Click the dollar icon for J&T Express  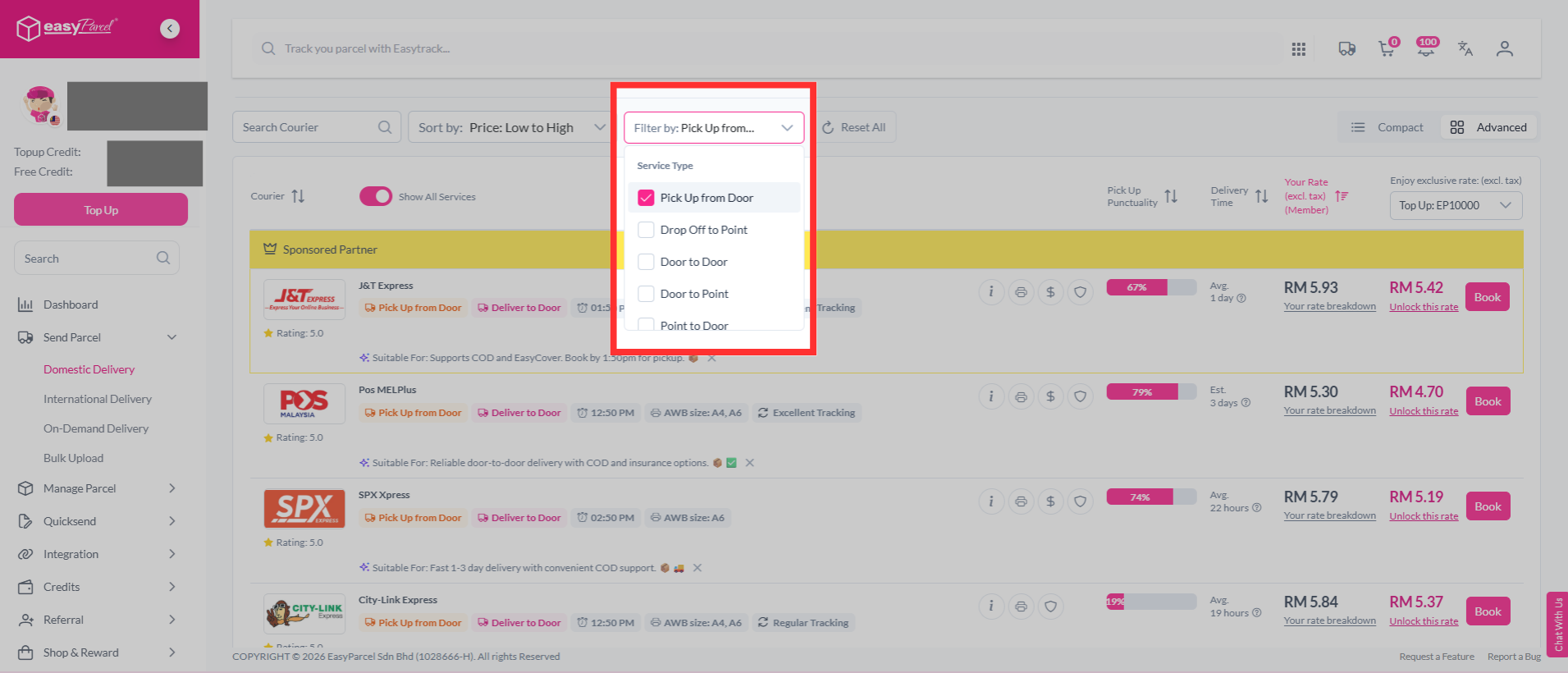tap(1050, 292)
